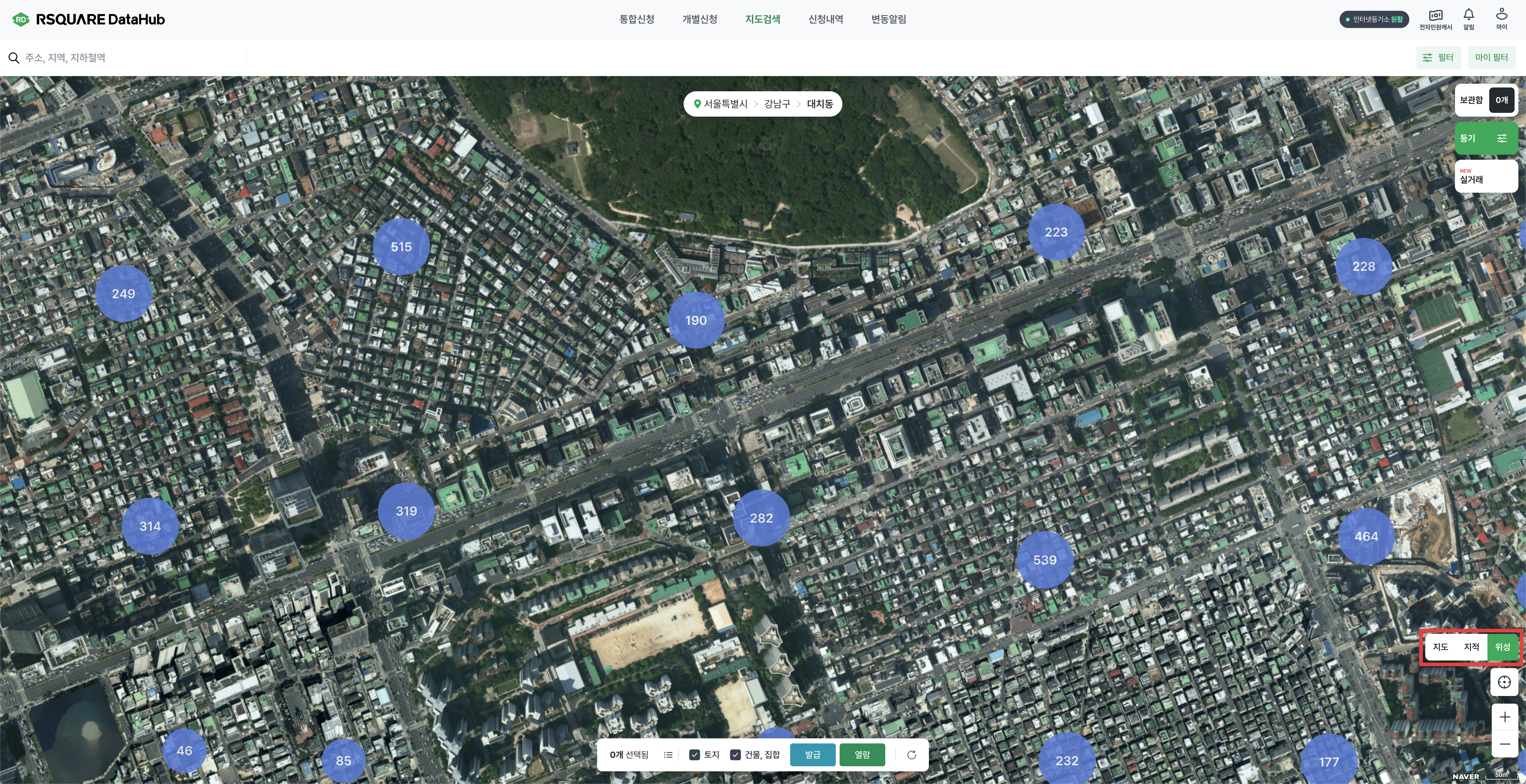The width and height of the screenshot is (1526, 784).
Task: Click the location target icon on map
Action: (x=1504, y=682)
